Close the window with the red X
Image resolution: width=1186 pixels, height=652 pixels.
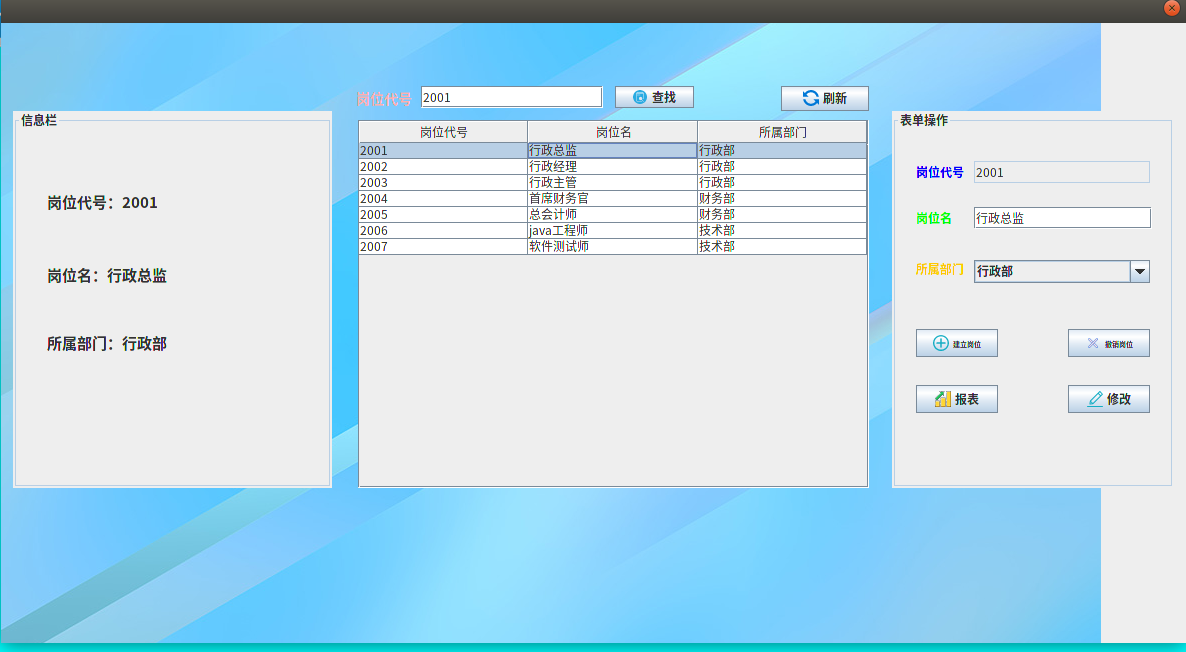tap(1172, 8)
